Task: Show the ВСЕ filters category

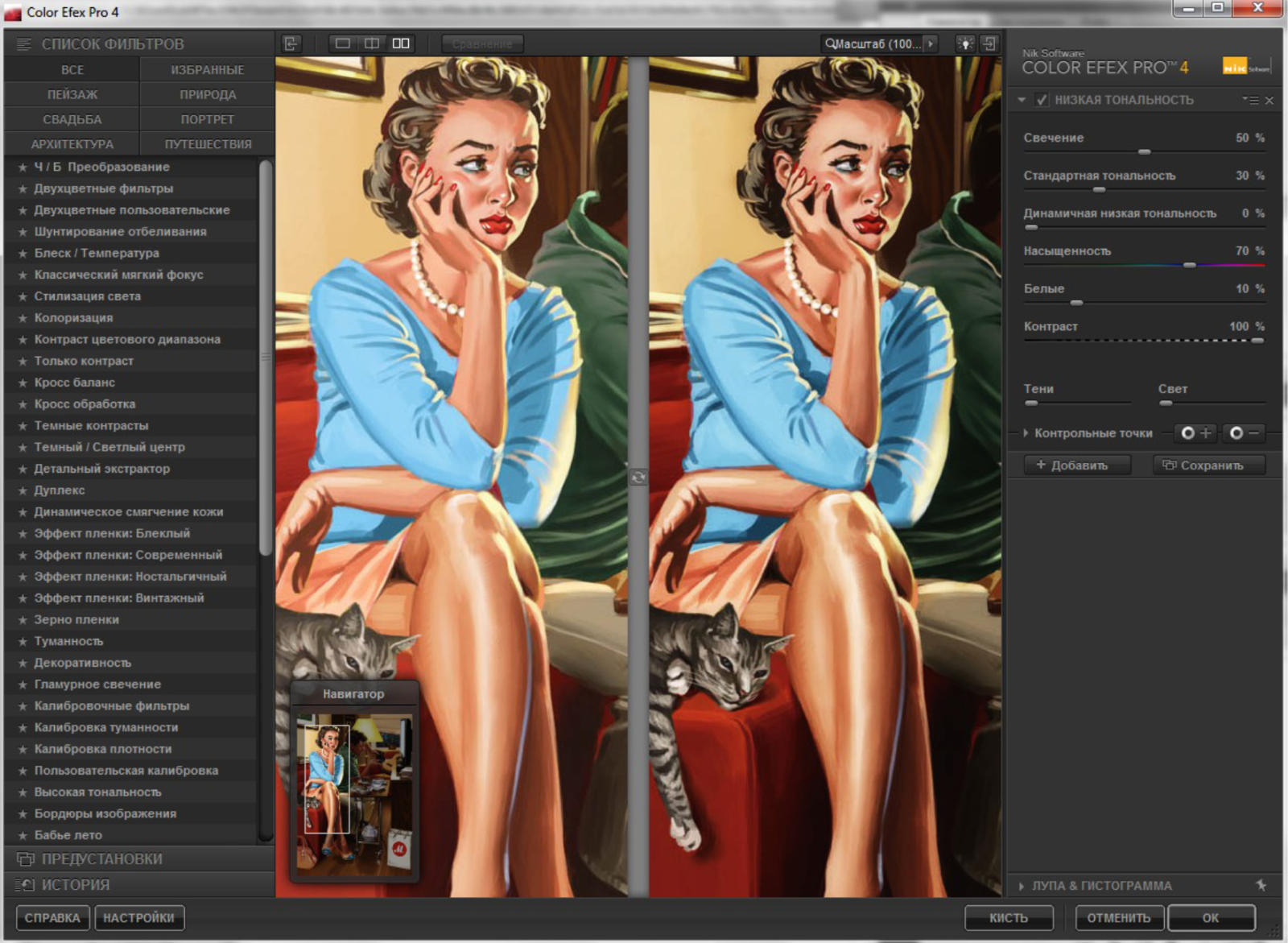Action: coord(72,70)
